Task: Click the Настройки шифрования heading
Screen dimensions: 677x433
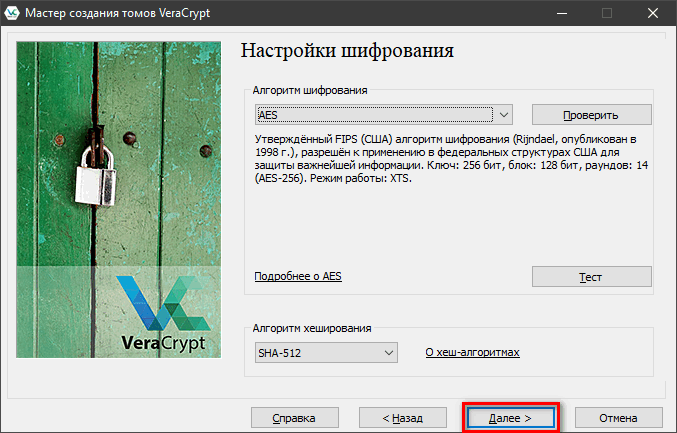Action: pos(348,50)
